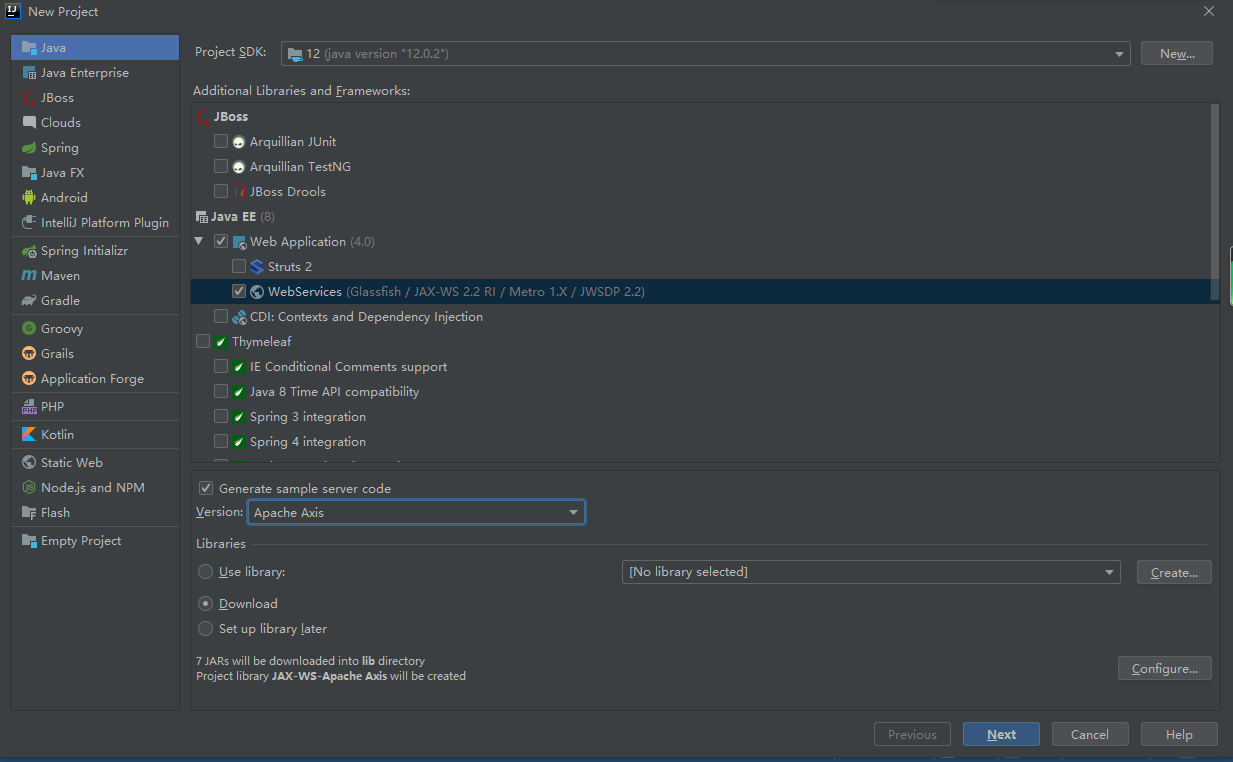Click the Help button
1233x762 pixels.
1179,734
